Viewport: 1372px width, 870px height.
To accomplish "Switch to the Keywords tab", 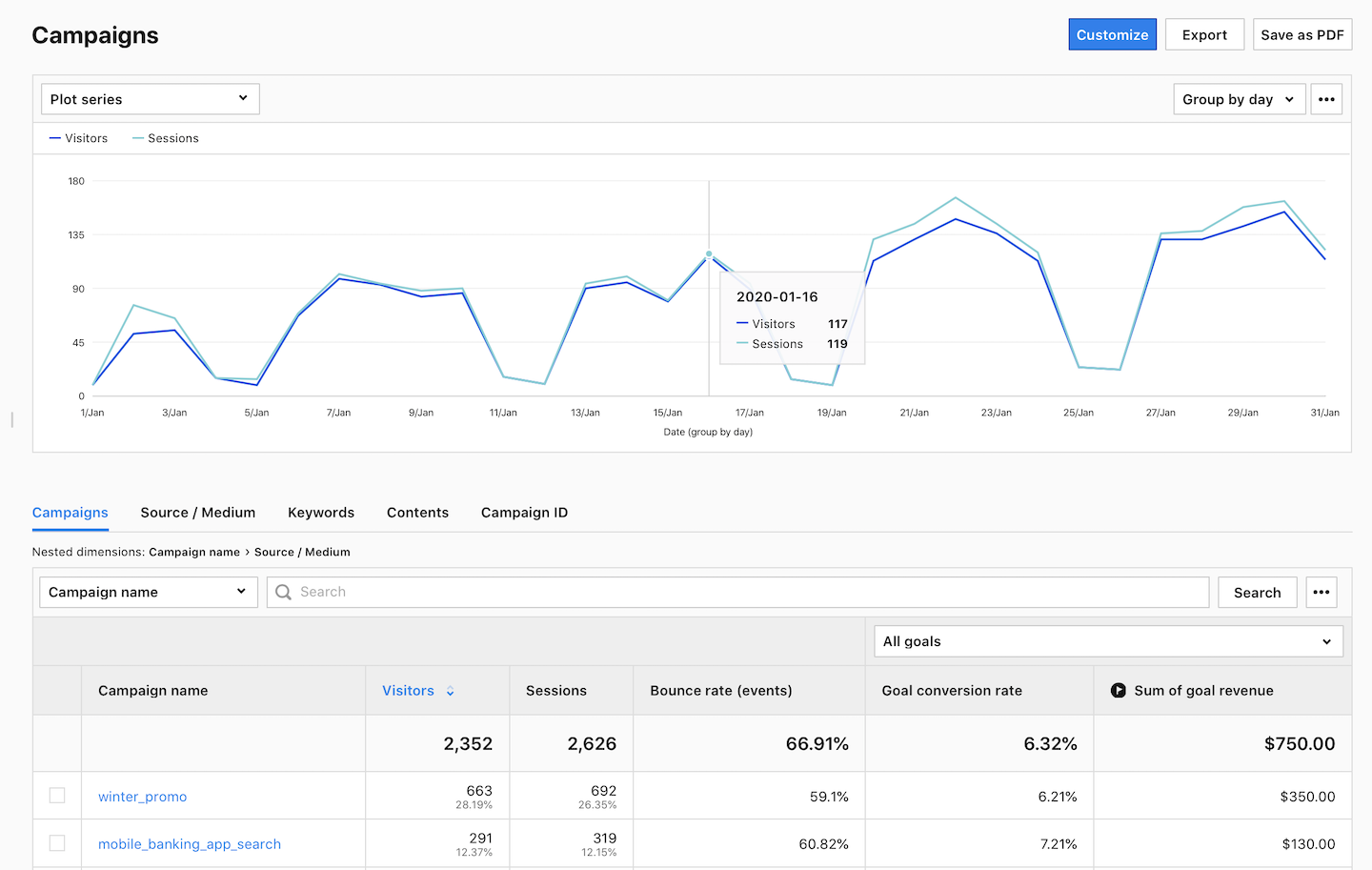I will click(321, 513).
